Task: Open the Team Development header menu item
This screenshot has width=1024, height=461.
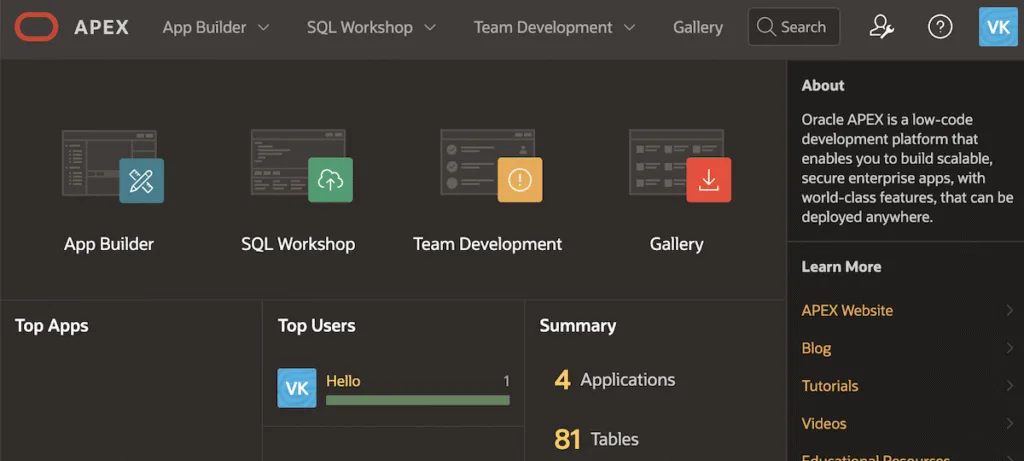Action: click(x=543, y=27)
